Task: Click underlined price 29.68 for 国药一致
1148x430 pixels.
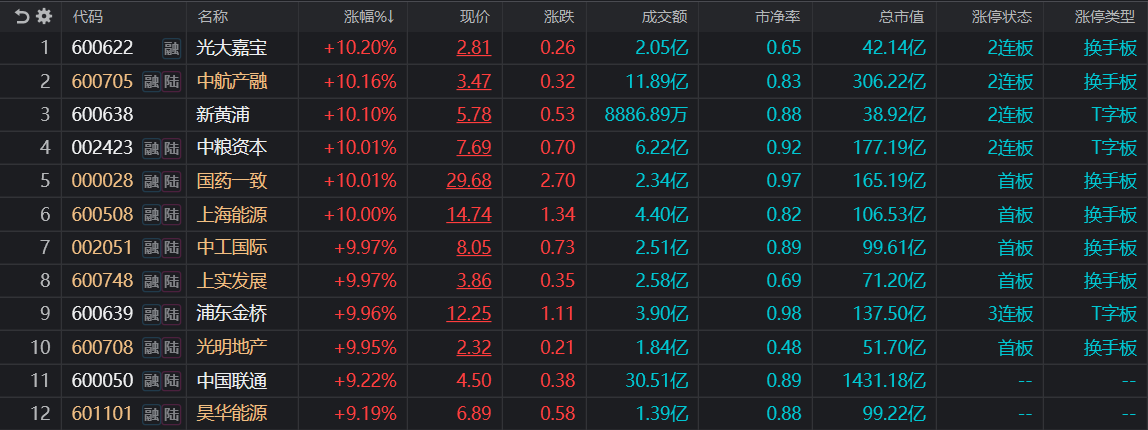Action: pyautogui.click(x=469, y=181)
